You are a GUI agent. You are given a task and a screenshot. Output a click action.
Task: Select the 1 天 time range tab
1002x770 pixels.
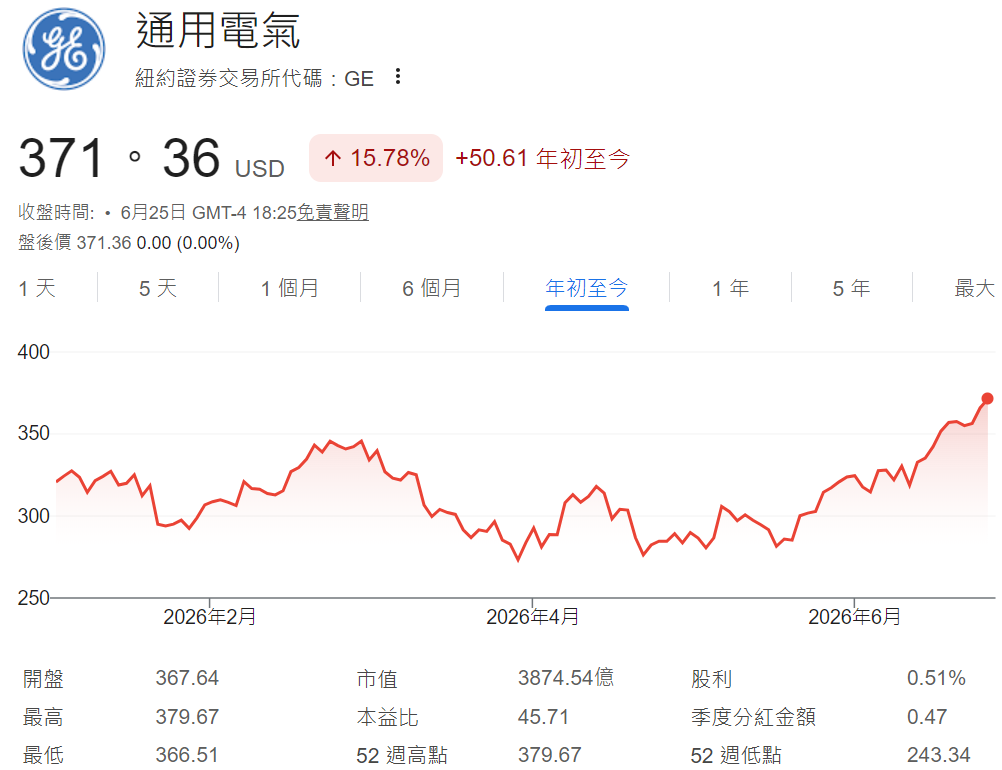(37, 288)
